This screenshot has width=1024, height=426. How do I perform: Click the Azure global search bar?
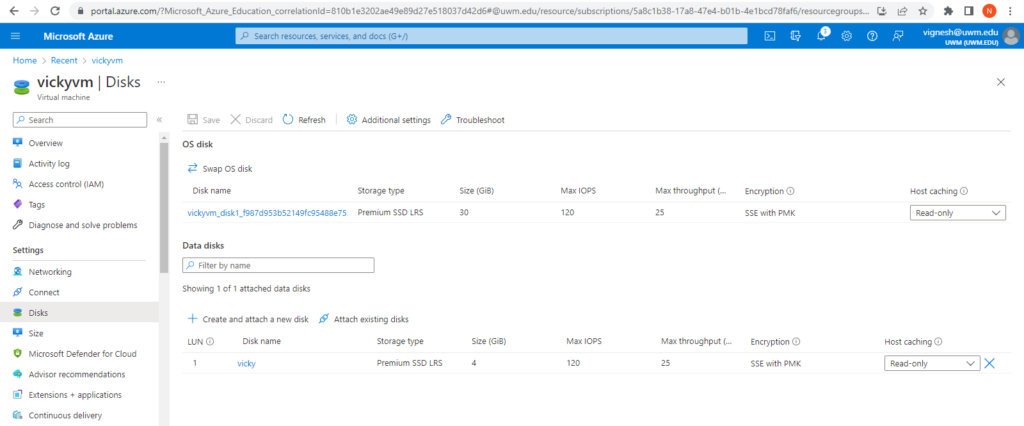point(491,37)
